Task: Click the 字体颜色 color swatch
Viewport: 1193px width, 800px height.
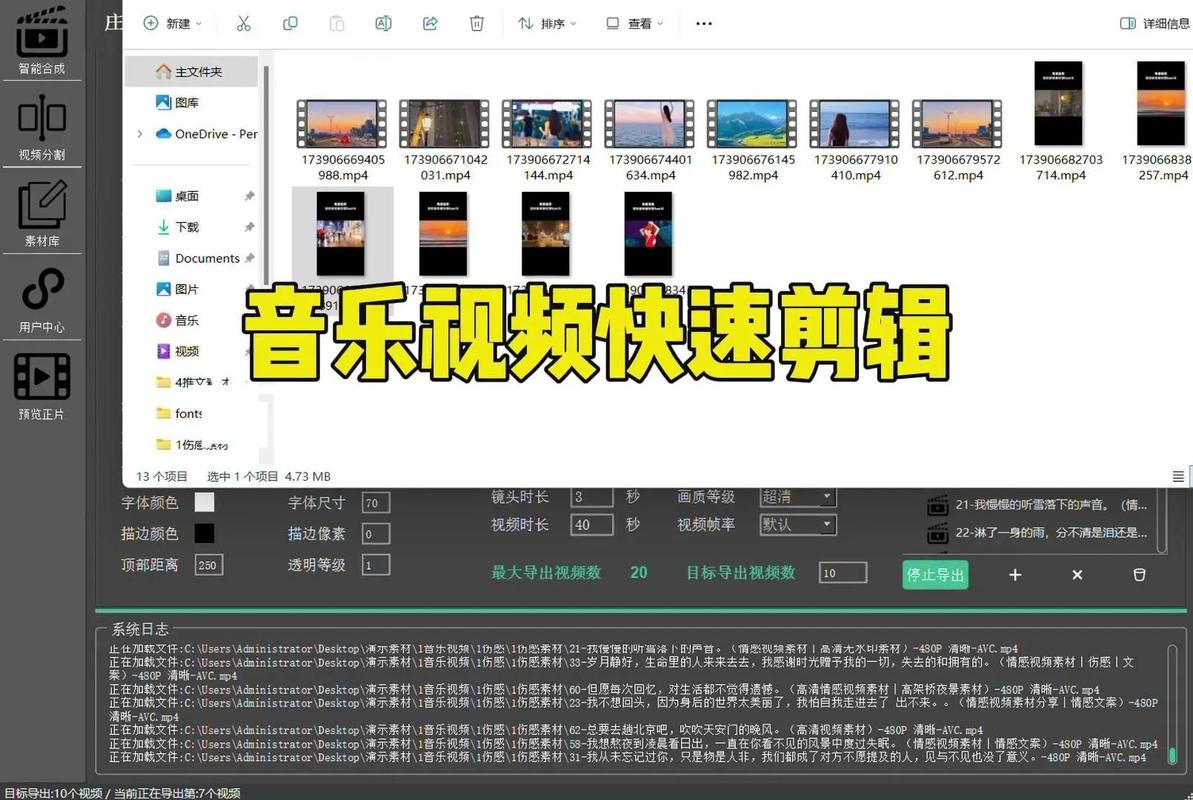Action: coord(205,502)
